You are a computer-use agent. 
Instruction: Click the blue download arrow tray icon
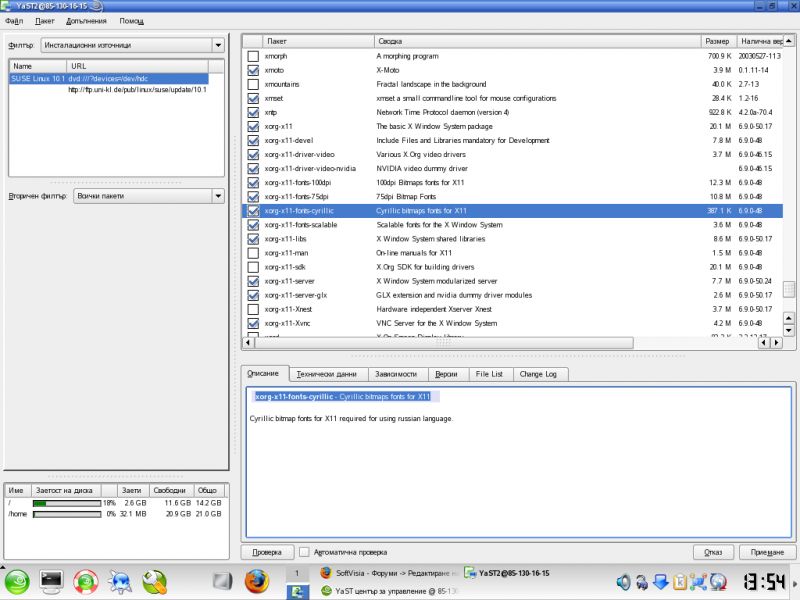click(x=661, y=582)
